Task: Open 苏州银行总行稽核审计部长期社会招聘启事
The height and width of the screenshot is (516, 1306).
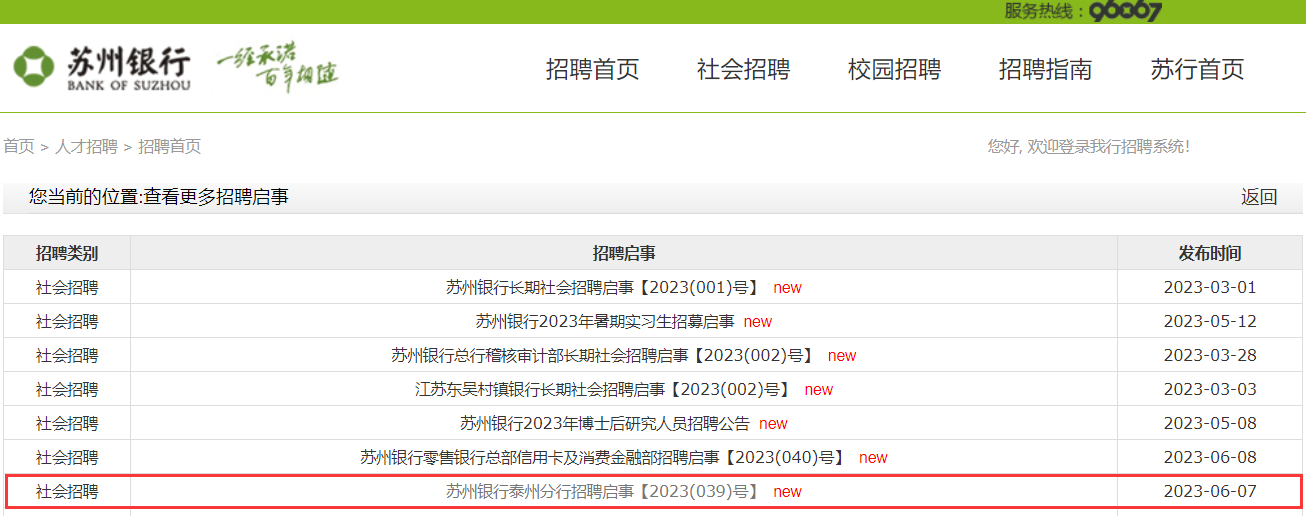Action: tap(603, 356)
